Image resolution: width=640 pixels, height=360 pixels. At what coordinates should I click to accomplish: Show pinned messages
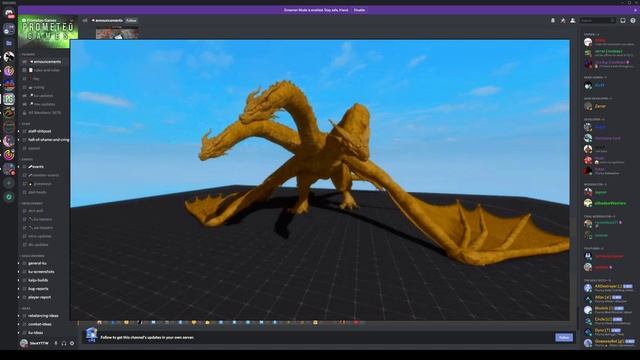(563, 20)
